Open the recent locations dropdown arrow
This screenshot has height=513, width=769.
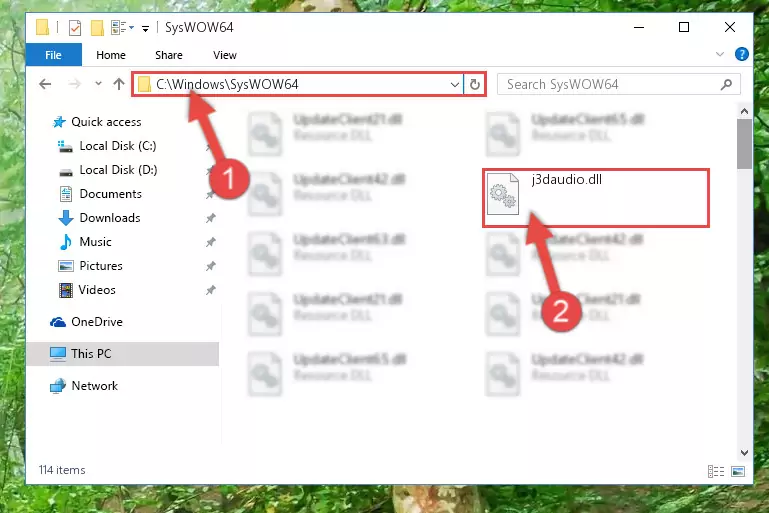coord(98,84)
